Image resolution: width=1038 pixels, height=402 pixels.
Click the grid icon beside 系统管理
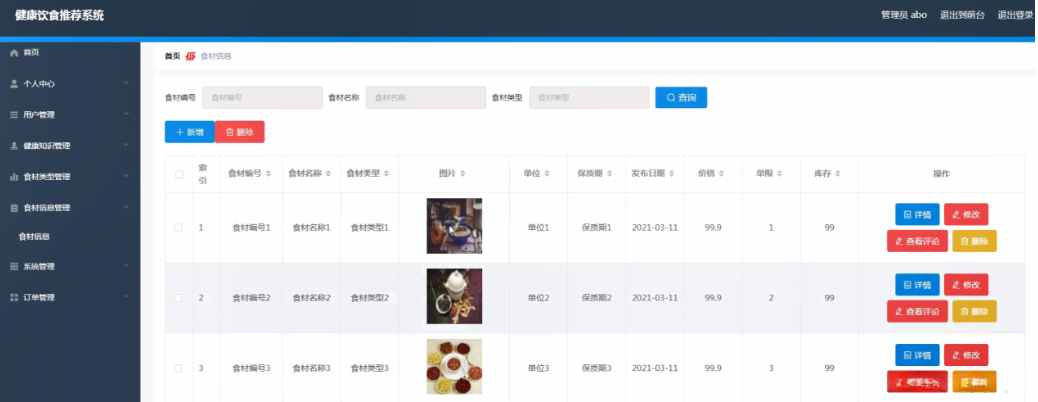coord(14,266)
